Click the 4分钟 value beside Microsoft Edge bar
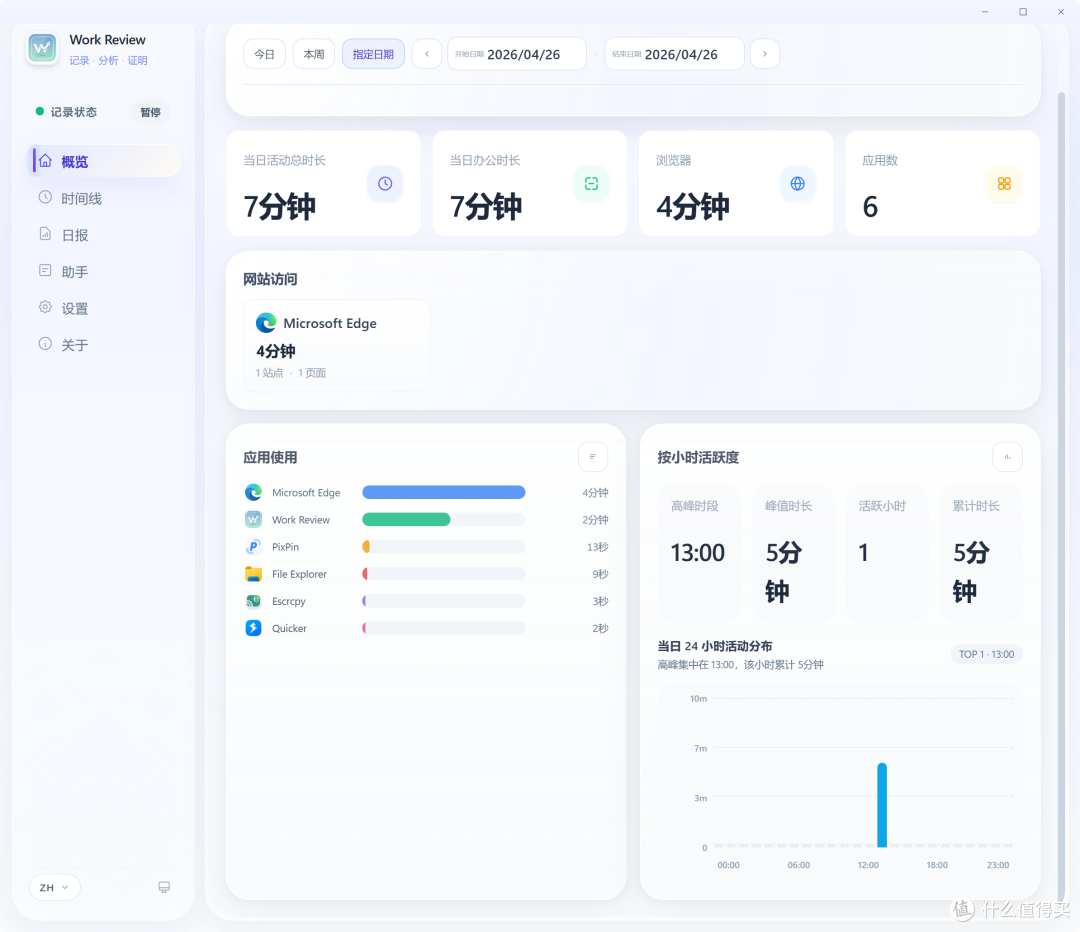Image resolution: width=1080 pixels, height=932 pixels. pos(595,493)
